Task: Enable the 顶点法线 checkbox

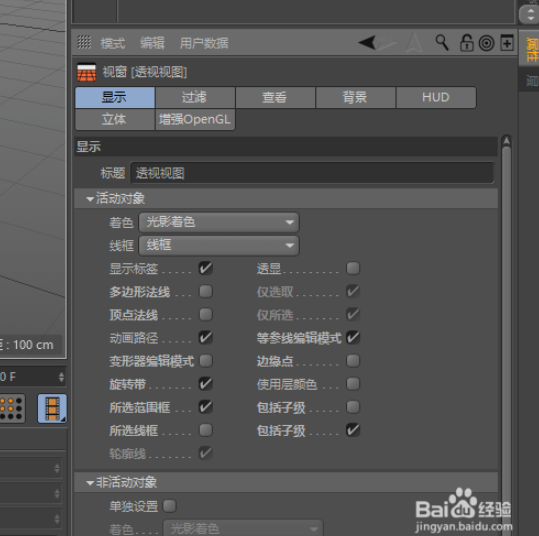Action: coord(206,314)
